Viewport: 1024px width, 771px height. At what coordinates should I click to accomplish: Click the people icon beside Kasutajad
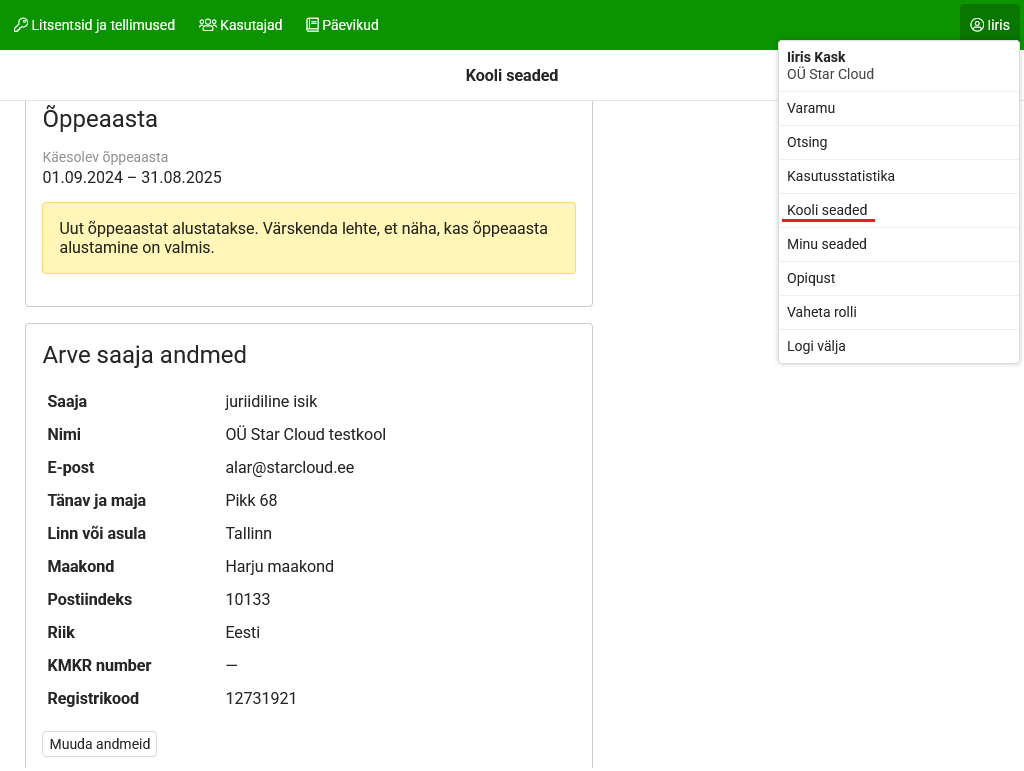(208, 25)
